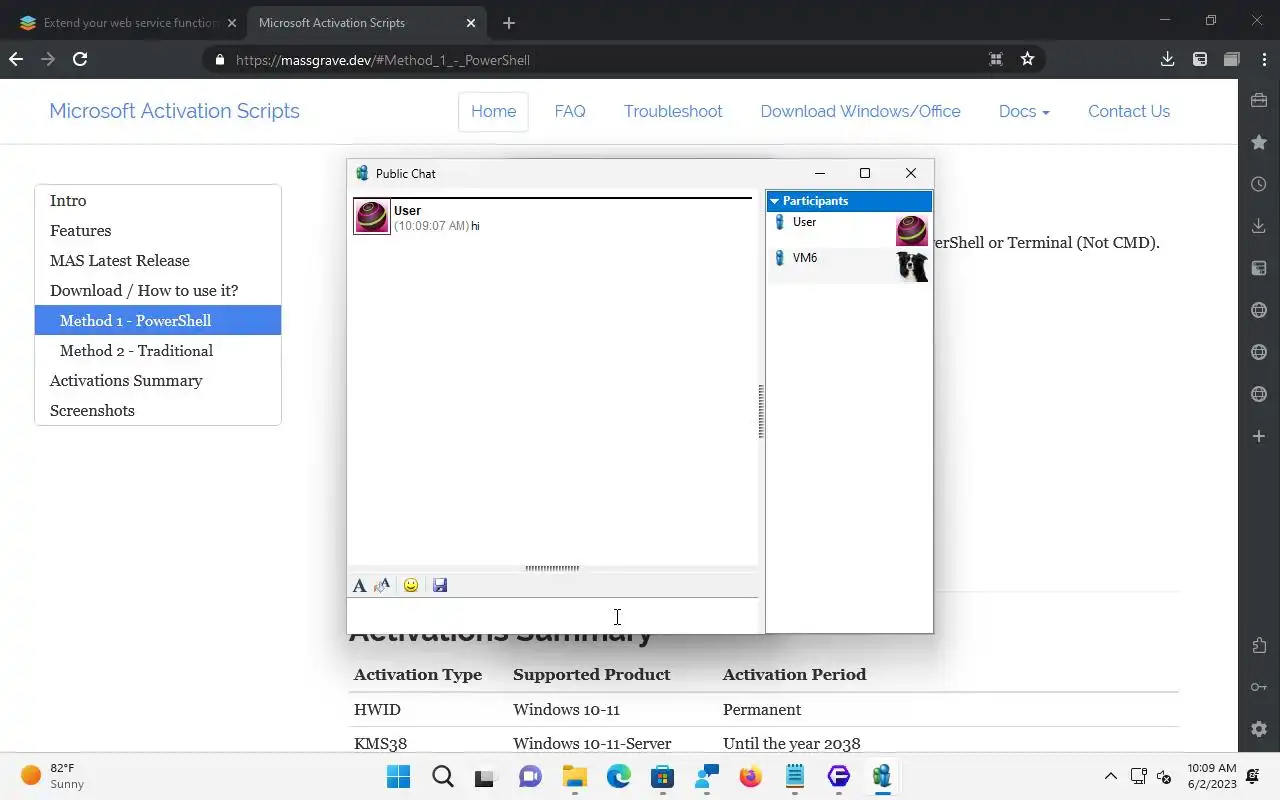Viewport: 1280px width, 800px height.
Task: Close the Extend your web service tab
Action: [232, 23]
